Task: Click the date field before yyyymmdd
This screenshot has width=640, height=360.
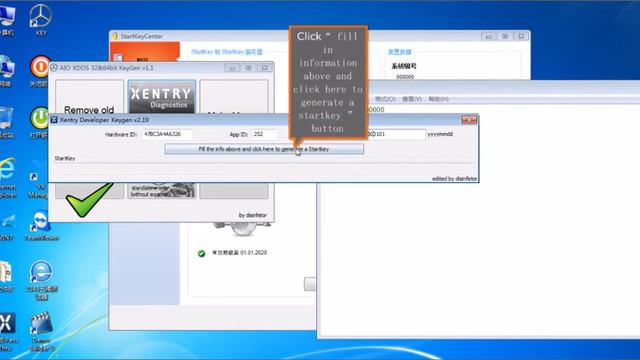Action: tap(397, 134)
